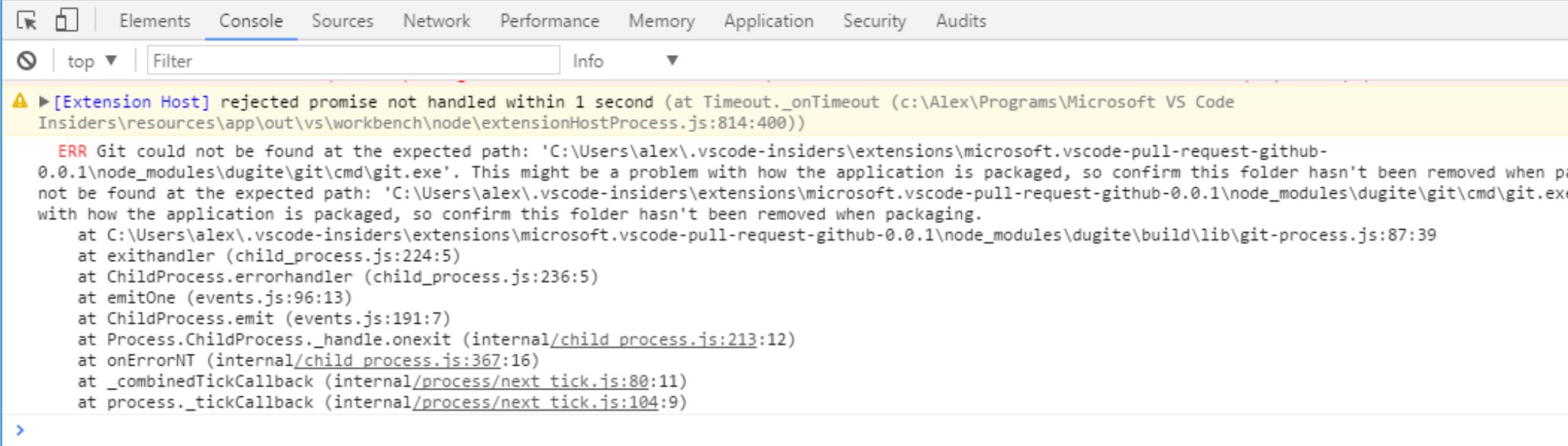The image size is (1568, 446).
Task: Switch to the Memory tab
Action: (x=660, y=21)
